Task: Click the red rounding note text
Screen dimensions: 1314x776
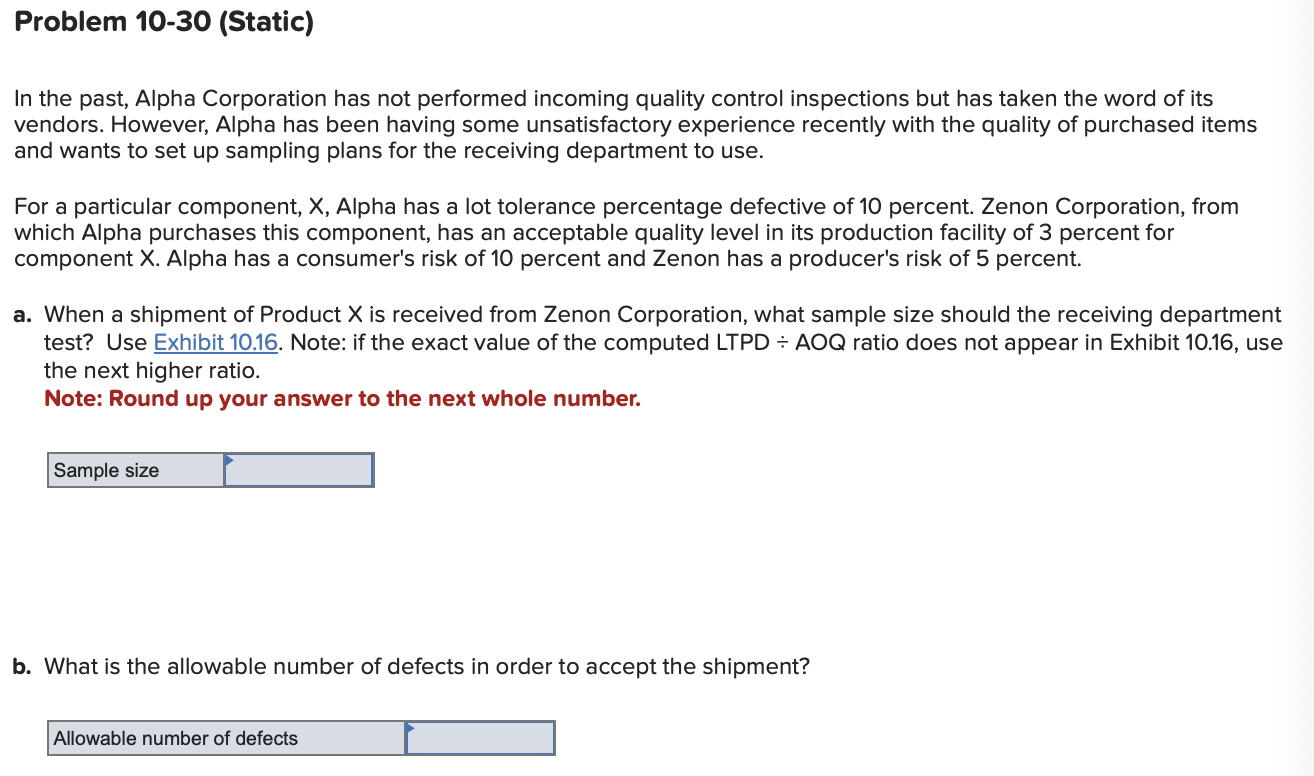Action: pos(340,398)
